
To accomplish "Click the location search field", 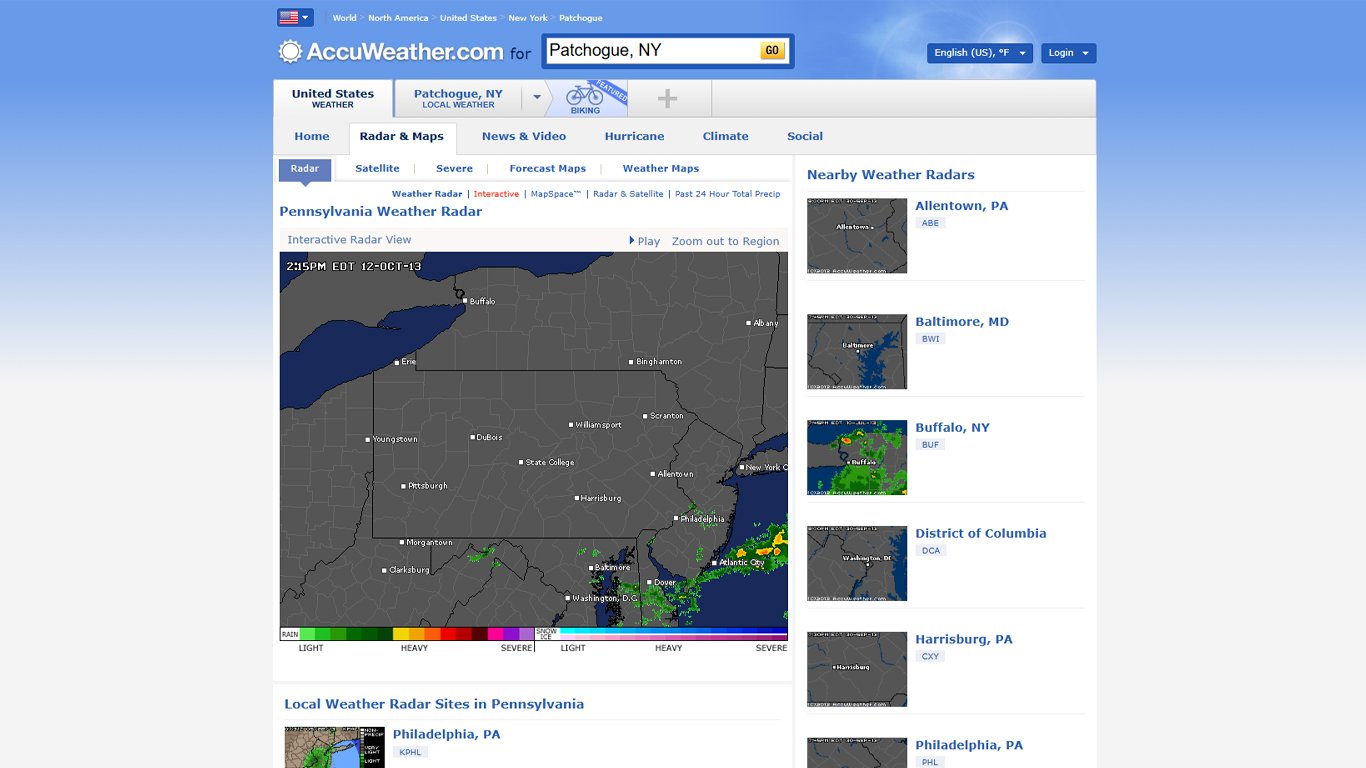I will pos(653,50).
